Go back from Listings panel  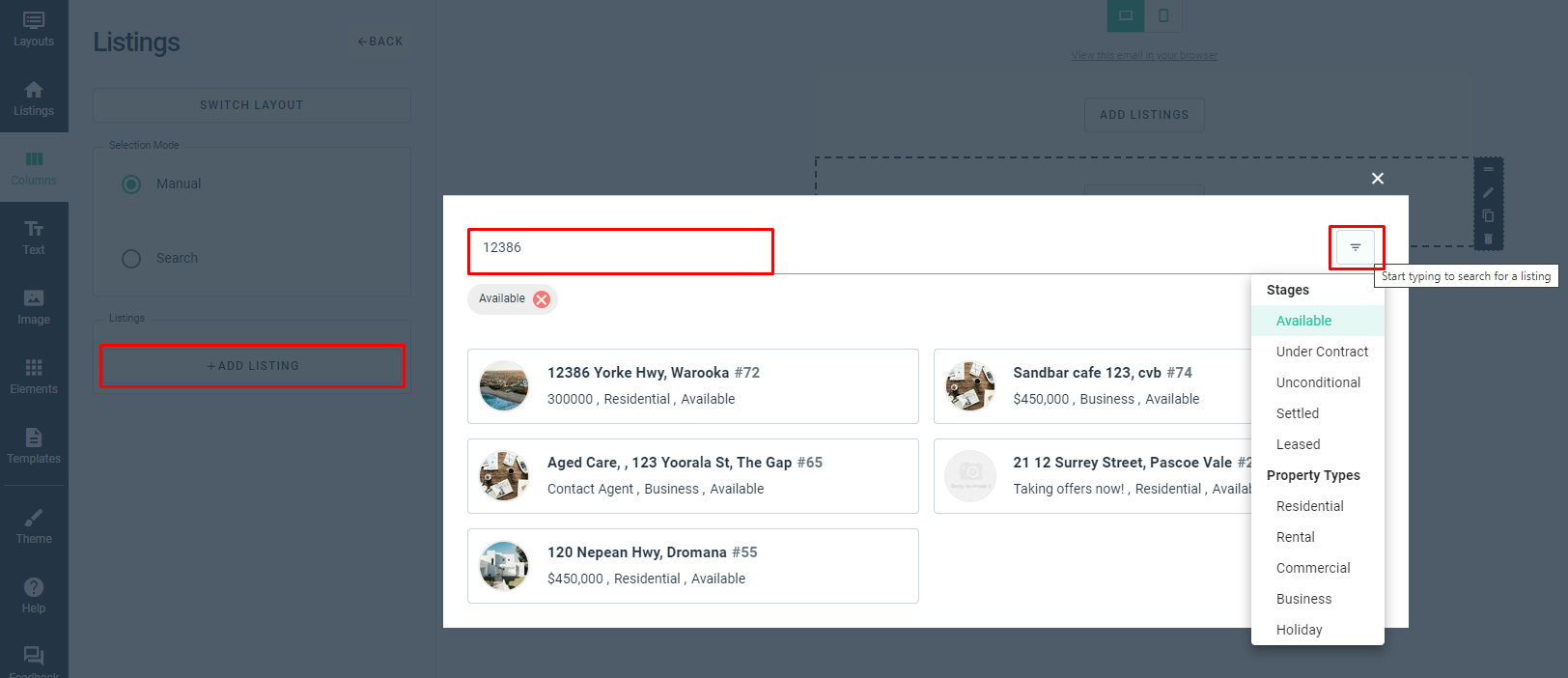(x=380, y=42)
